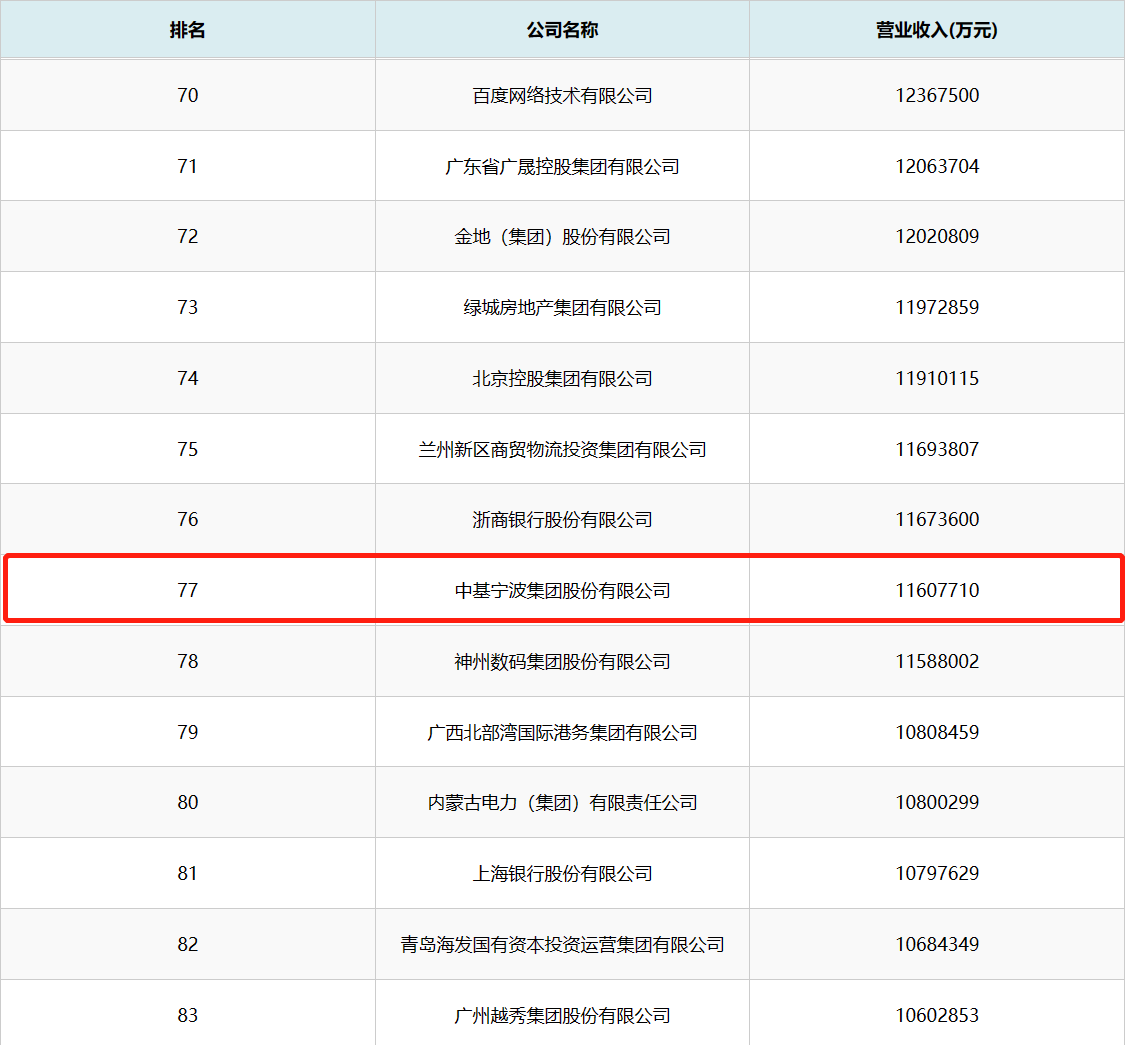Click rank number 77 cell
The height and width of the screenshot is (1045, 1127).
click(187, 591)
